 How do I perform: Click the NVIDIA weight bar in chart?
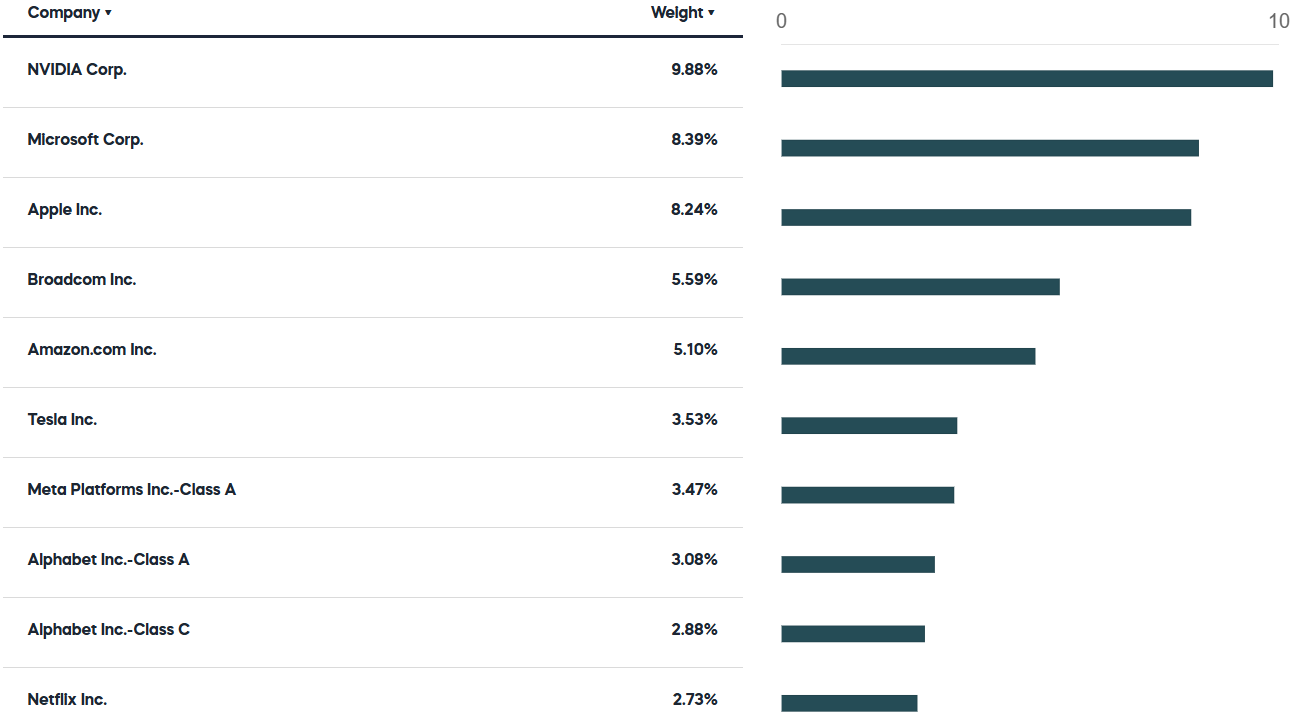(x=1026, y=79)
